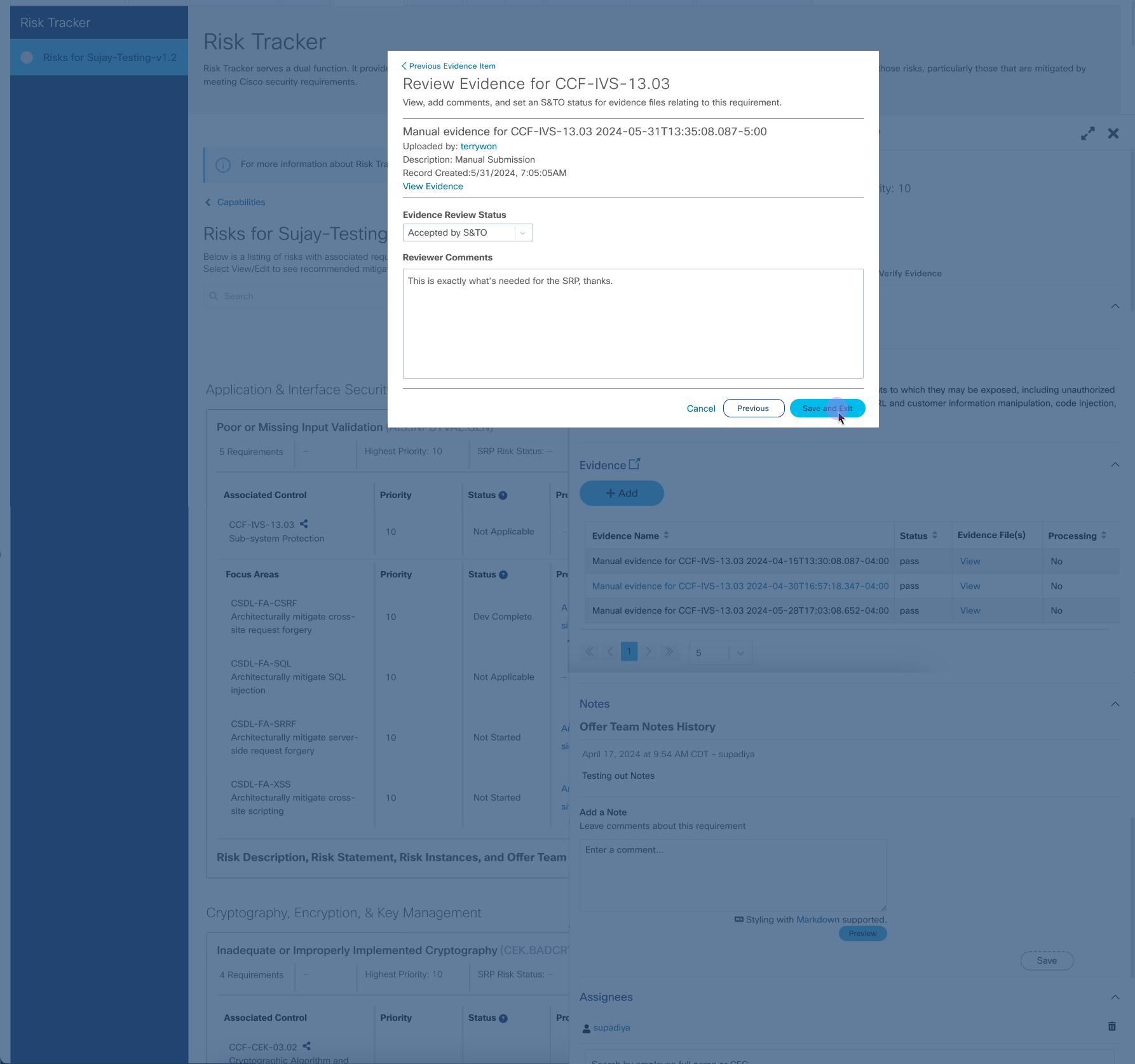Click the info icon in the information banner
This screenshot has width=1135, height=1064.
pos(223,165)
